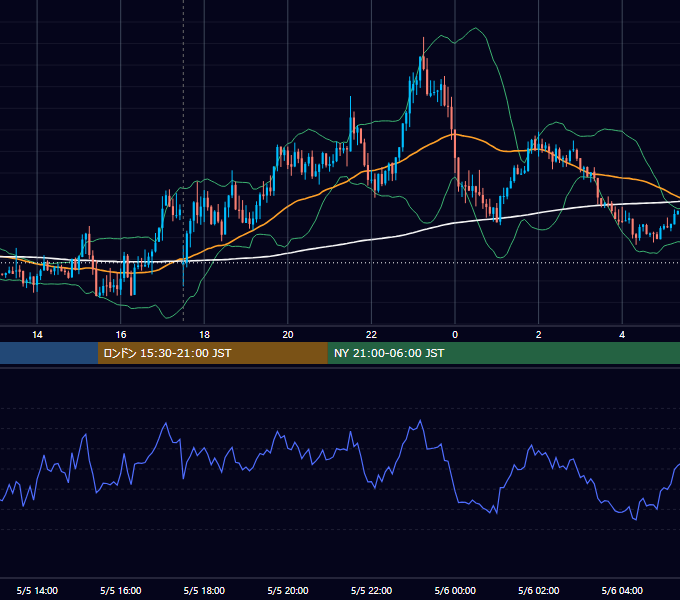680x600 pixels.
Task: Select the ロンドン 15:30-21:00 JST session bar
Action: pyautogui.click(x=212, y=353)
